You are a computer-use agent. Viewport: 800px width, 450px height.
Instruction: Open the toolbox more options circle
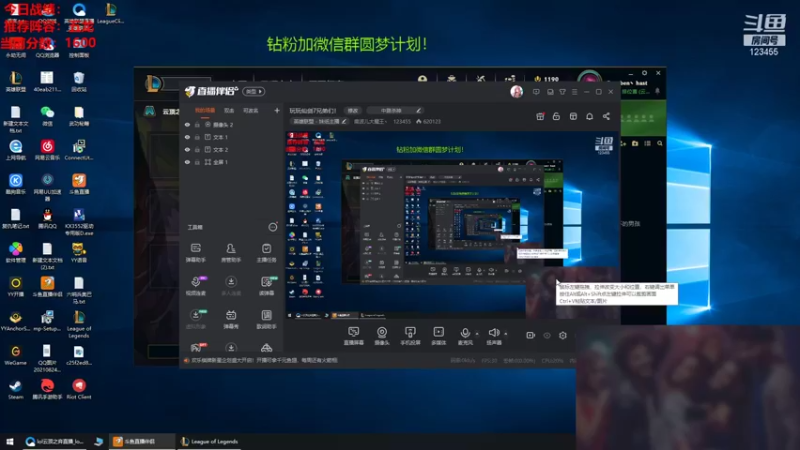(x=273, y=227)
